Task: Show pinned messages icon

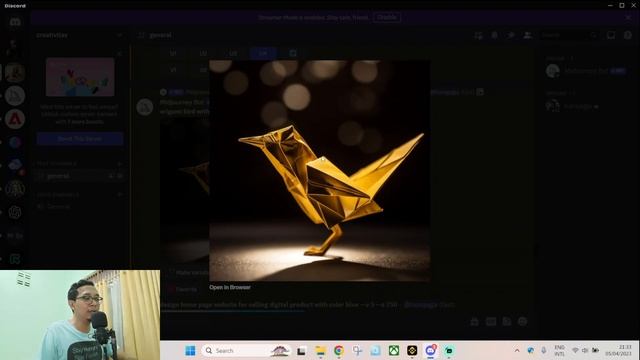Action: pos(511,36)
